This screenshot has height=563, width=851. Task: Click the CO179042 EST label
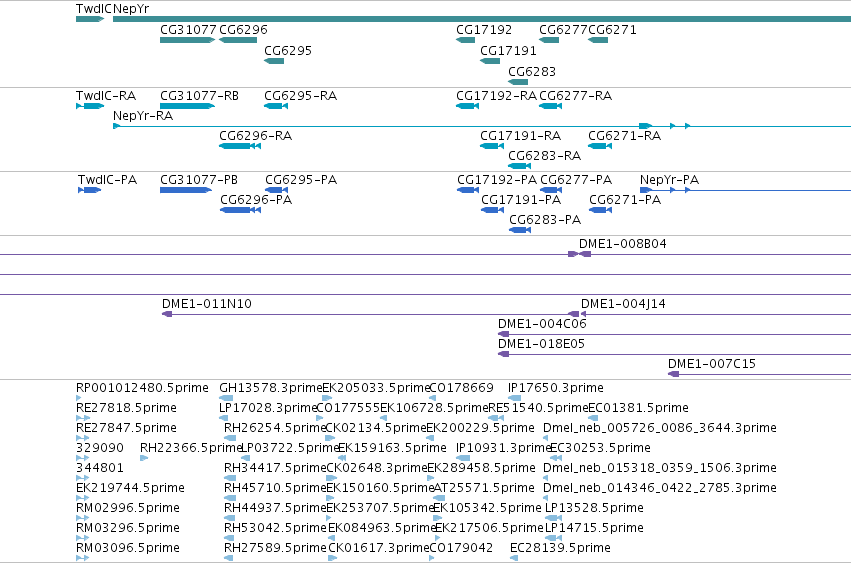coord(462,548)
